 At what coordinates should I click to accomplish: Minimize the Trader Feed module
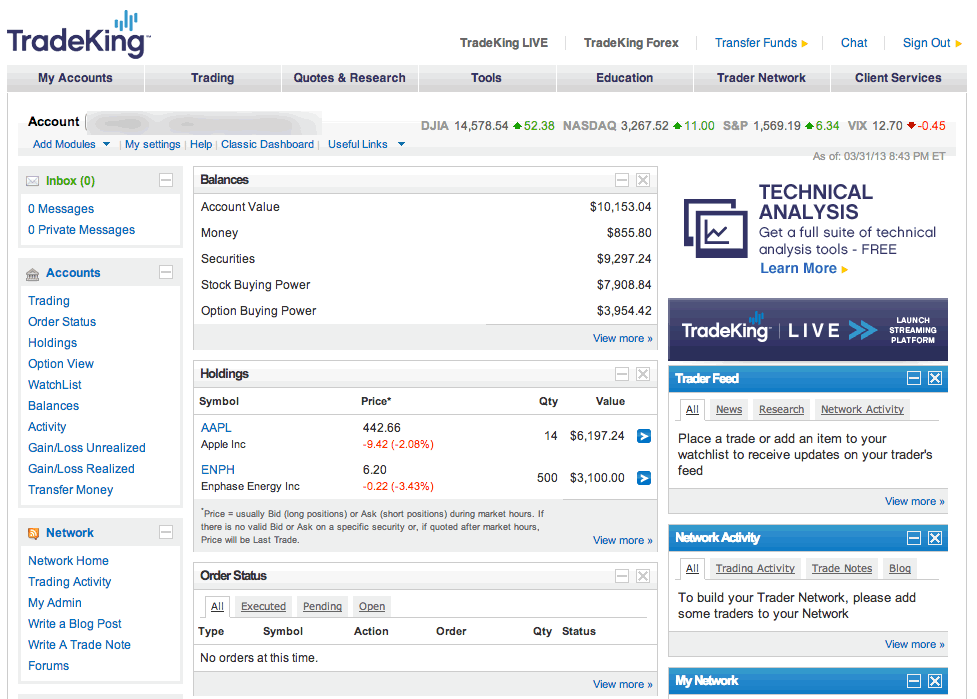click(x=913, y=378)
